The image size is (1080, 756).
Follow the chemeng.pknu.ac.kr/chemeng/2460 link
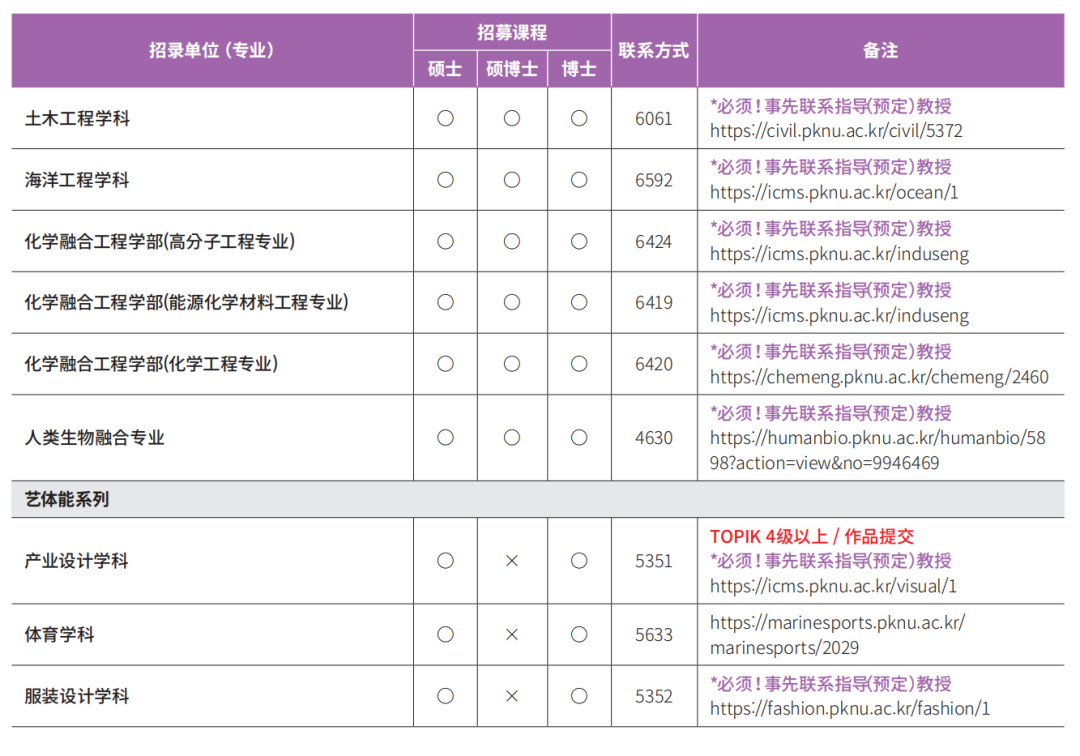(879, 377)
